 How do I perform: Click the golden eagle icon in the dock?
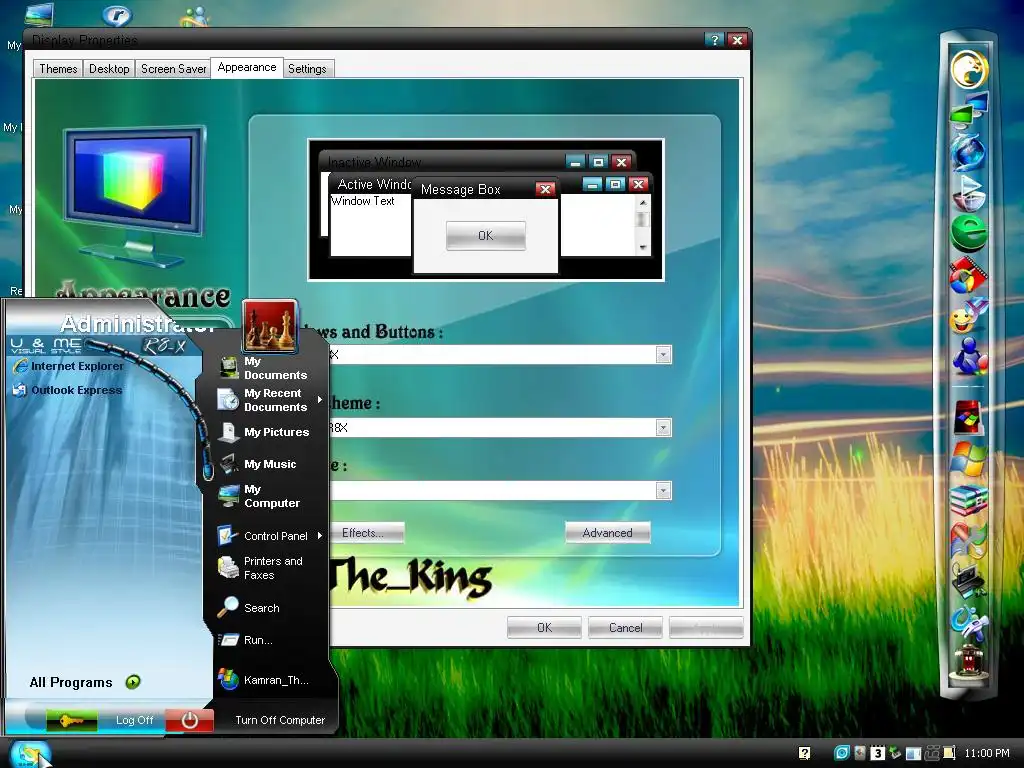coord(968,69)
